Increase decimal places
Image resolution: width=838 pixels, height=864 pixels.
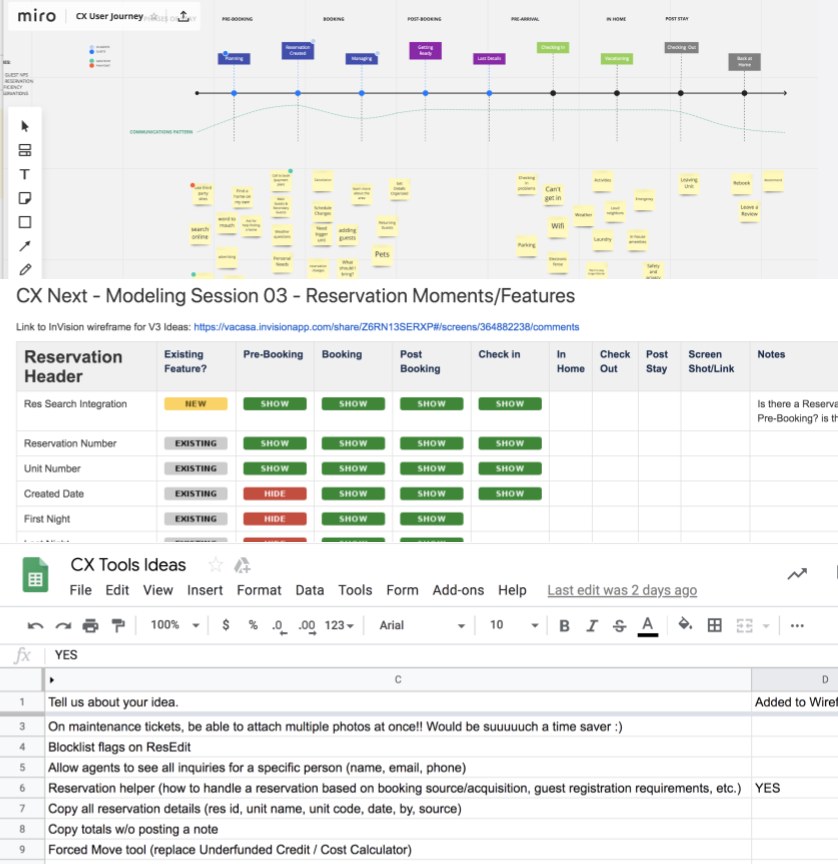(x=307, y=626)
